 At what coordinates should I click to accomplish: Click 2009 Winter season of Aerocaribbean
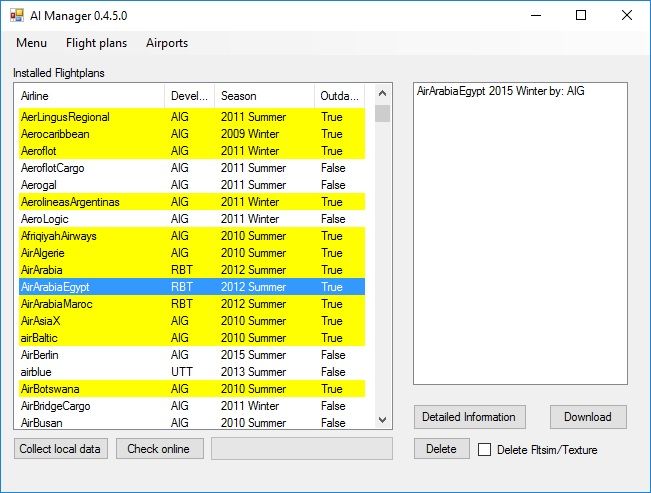tap(250, 134)
